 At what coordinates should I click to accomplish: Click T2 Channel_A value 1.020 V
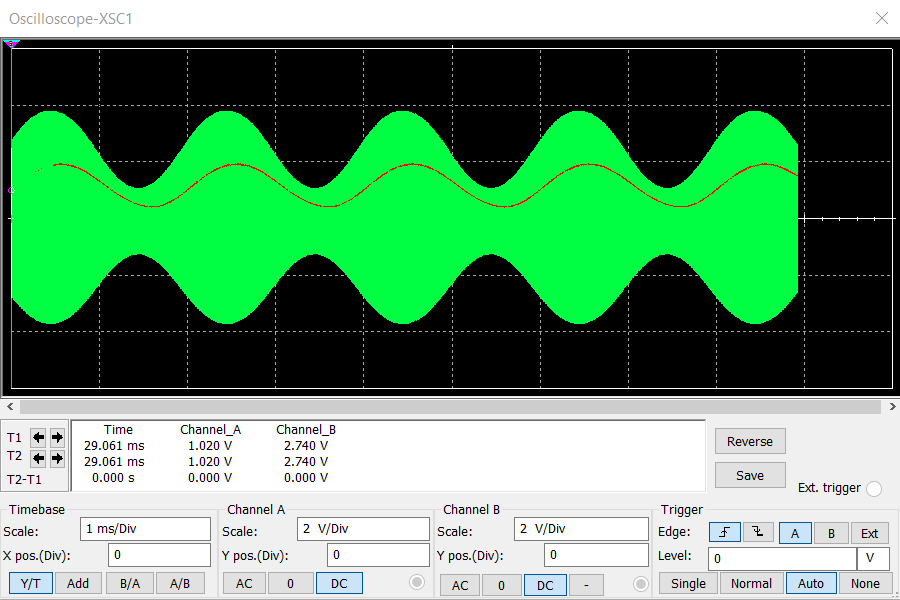point(210,462)
